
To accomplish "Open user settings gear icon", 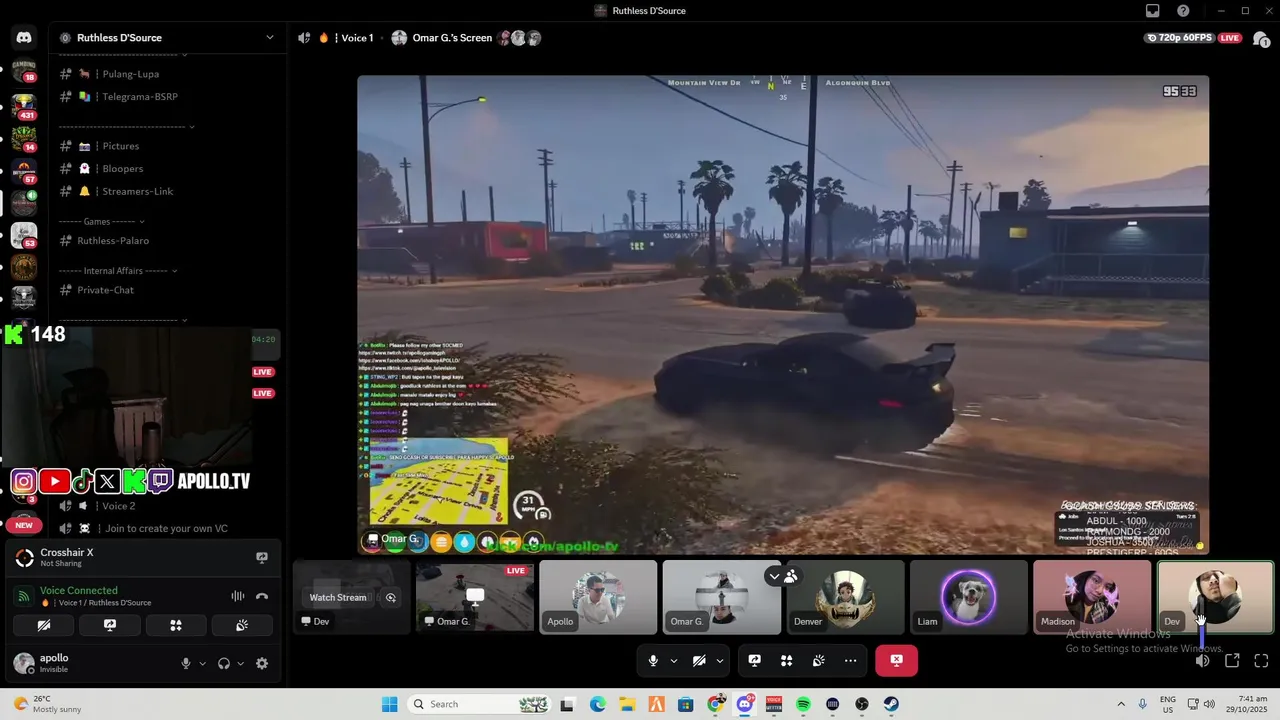I will [x=262, y=663].
